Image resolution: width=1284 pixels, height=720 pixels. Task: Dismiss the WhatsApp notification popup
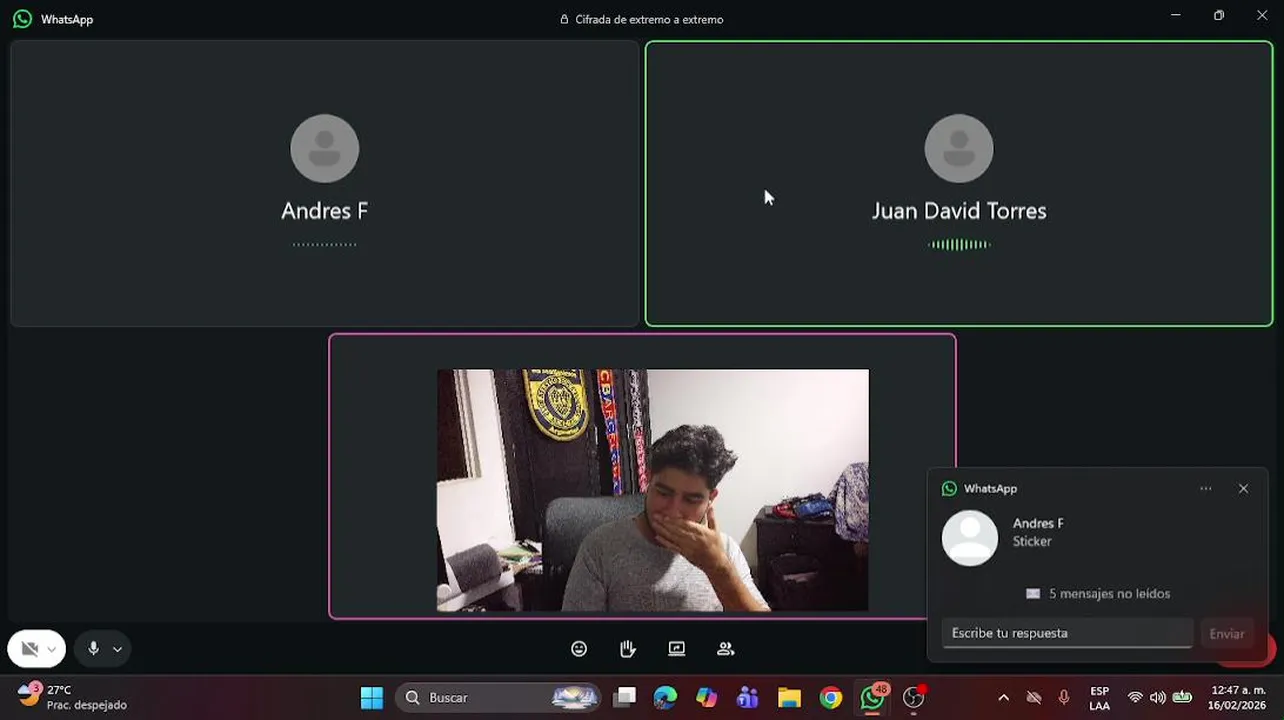pyautogui.click(x=1243, y=489)
